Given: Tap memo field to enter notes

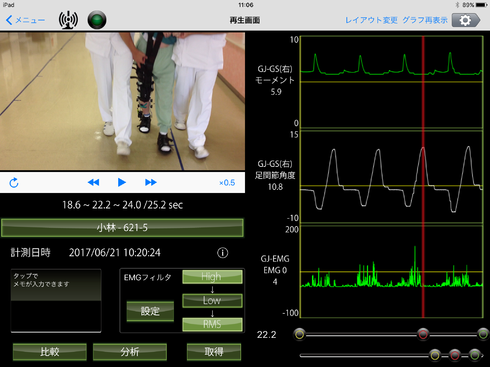Looking at the screenshot, I should 56,301.
